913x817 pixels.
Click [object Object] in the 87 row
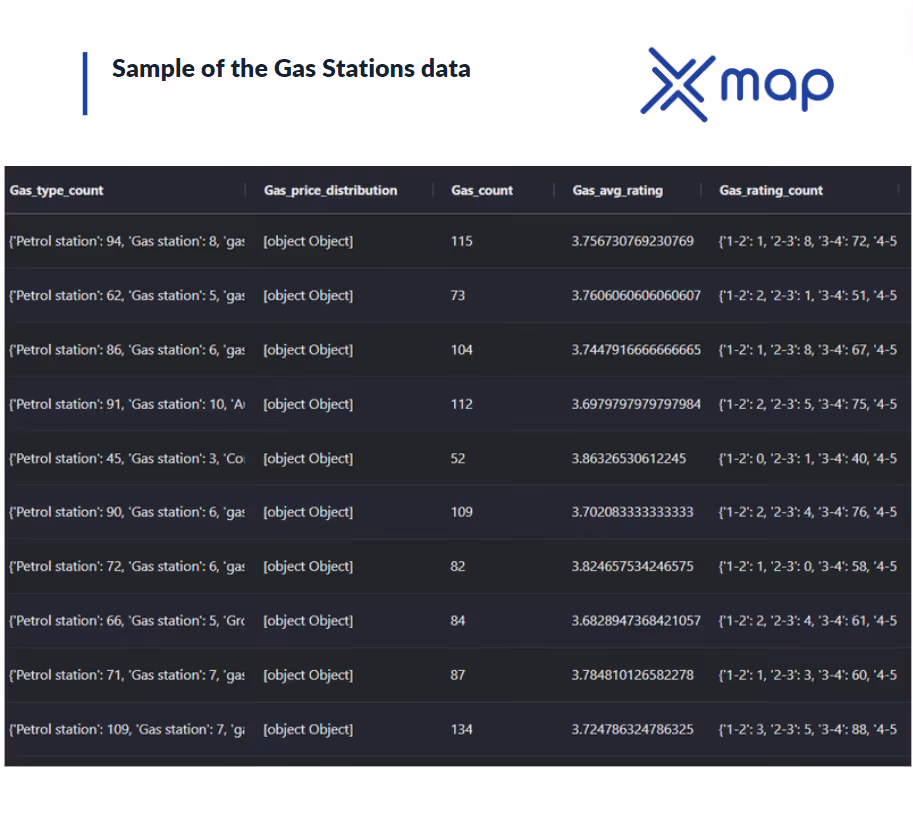(x=308, y=675)
